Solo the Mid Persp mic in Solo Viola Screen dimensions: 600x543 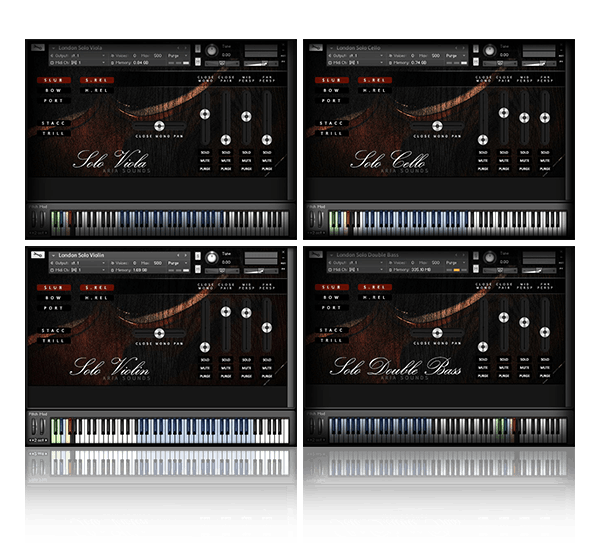pyautogui.click(x=246, y=152)
